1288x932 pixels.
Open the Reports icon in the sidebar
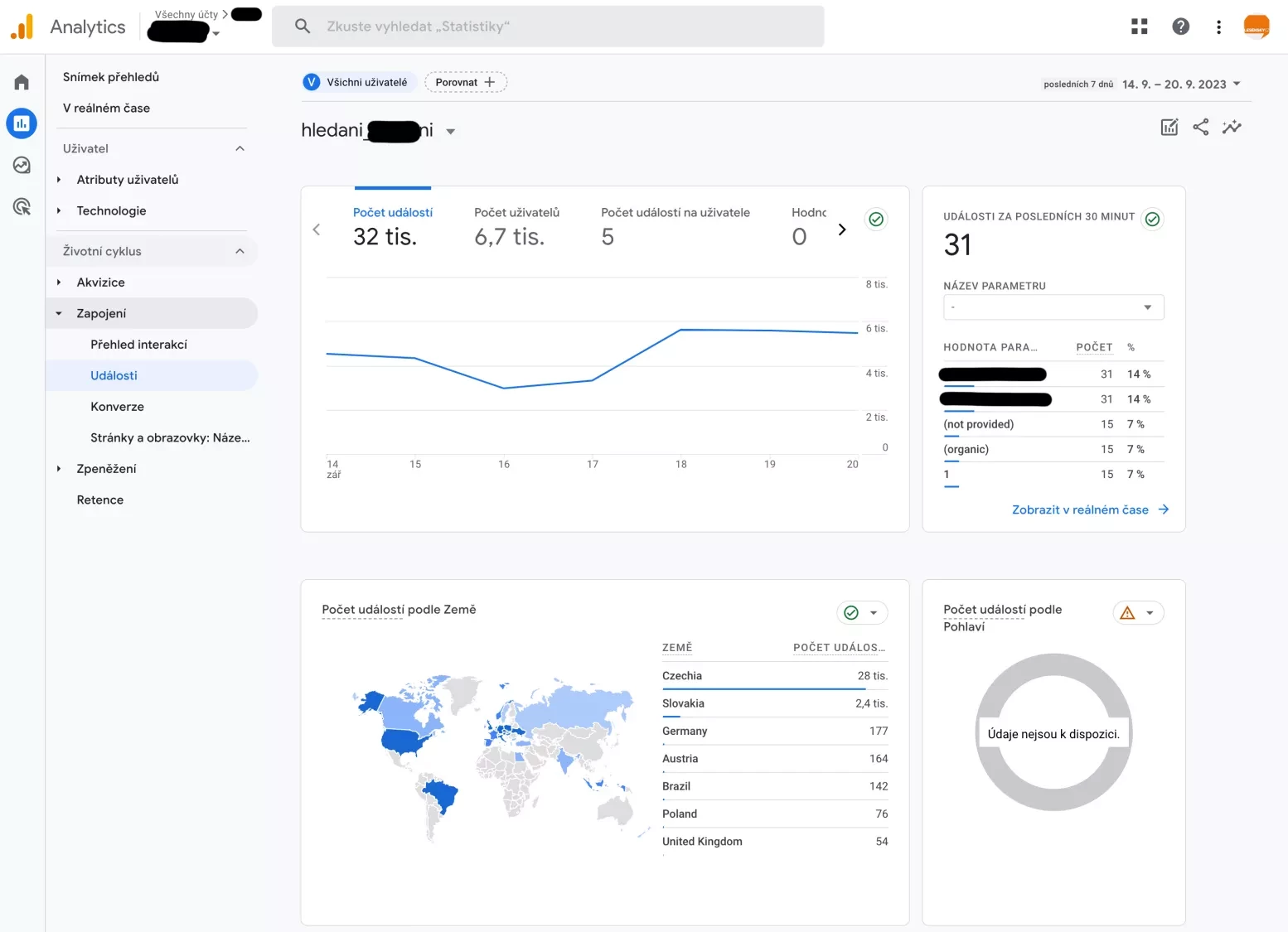point(22,123)
